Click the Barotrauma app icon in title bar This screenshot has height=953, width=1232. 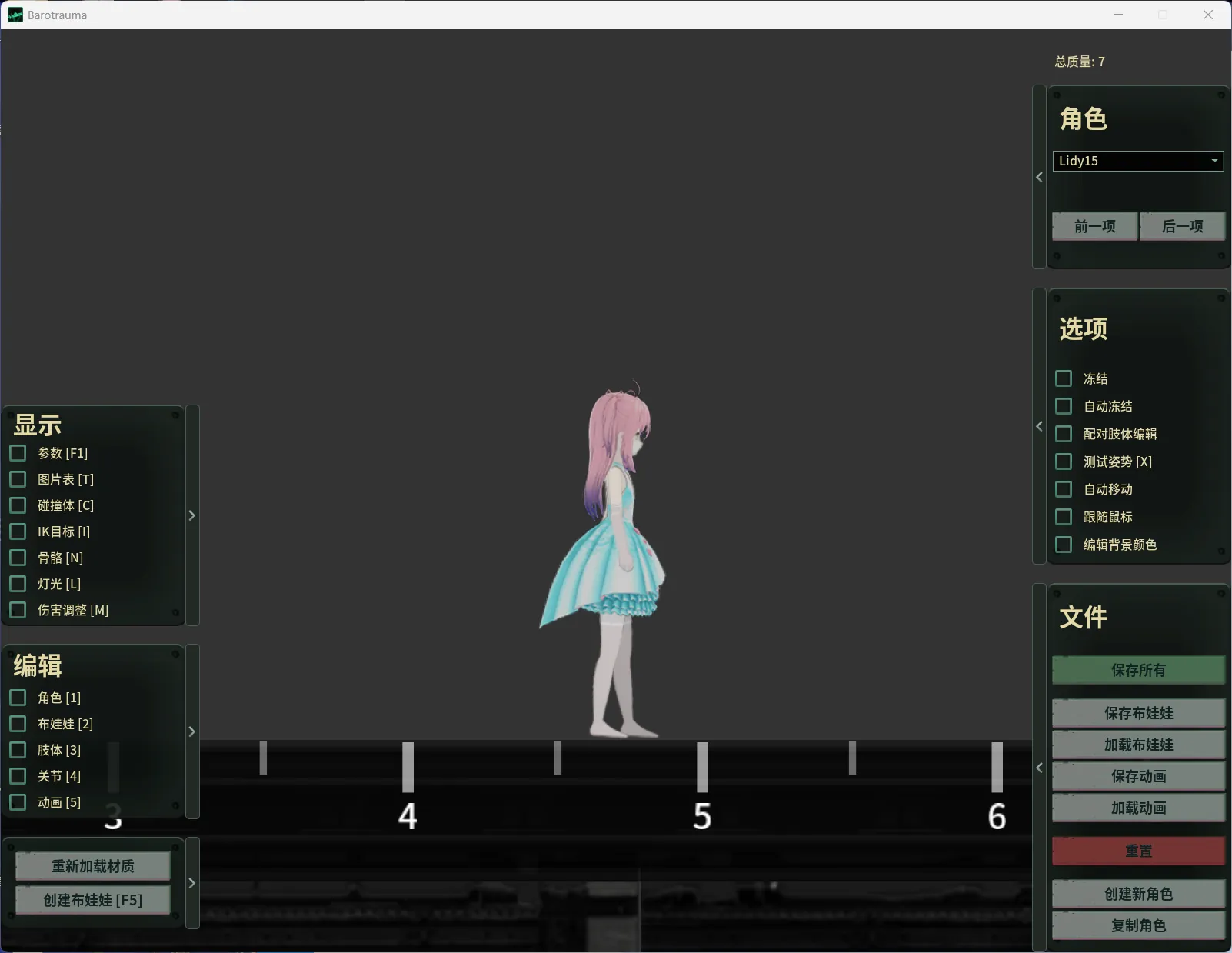[15, 15]
